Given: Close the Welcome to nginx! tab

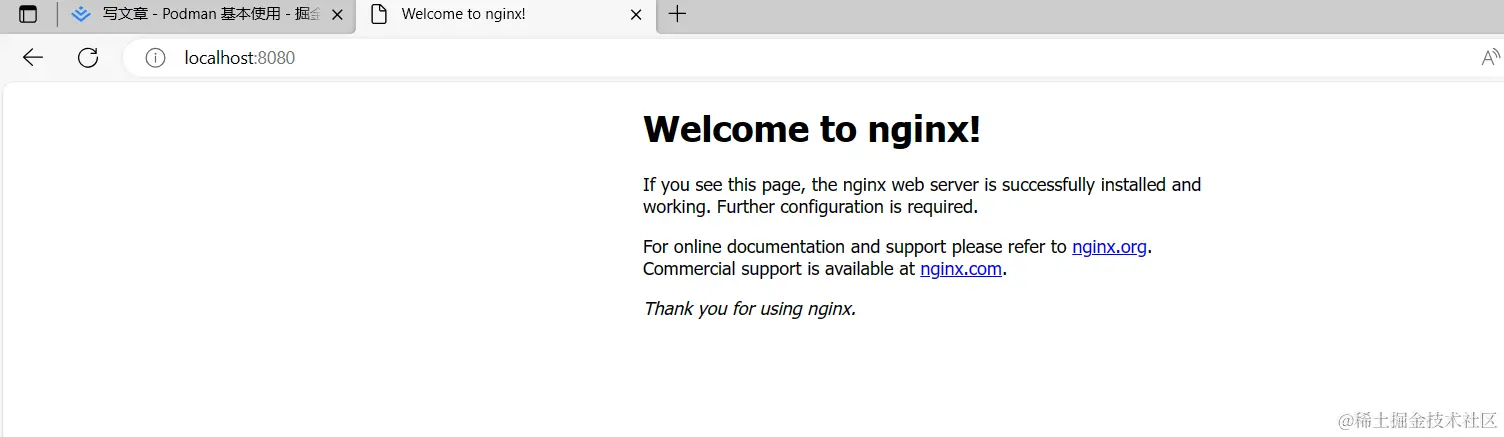Looking at the screenshot, I should (636, 15).
